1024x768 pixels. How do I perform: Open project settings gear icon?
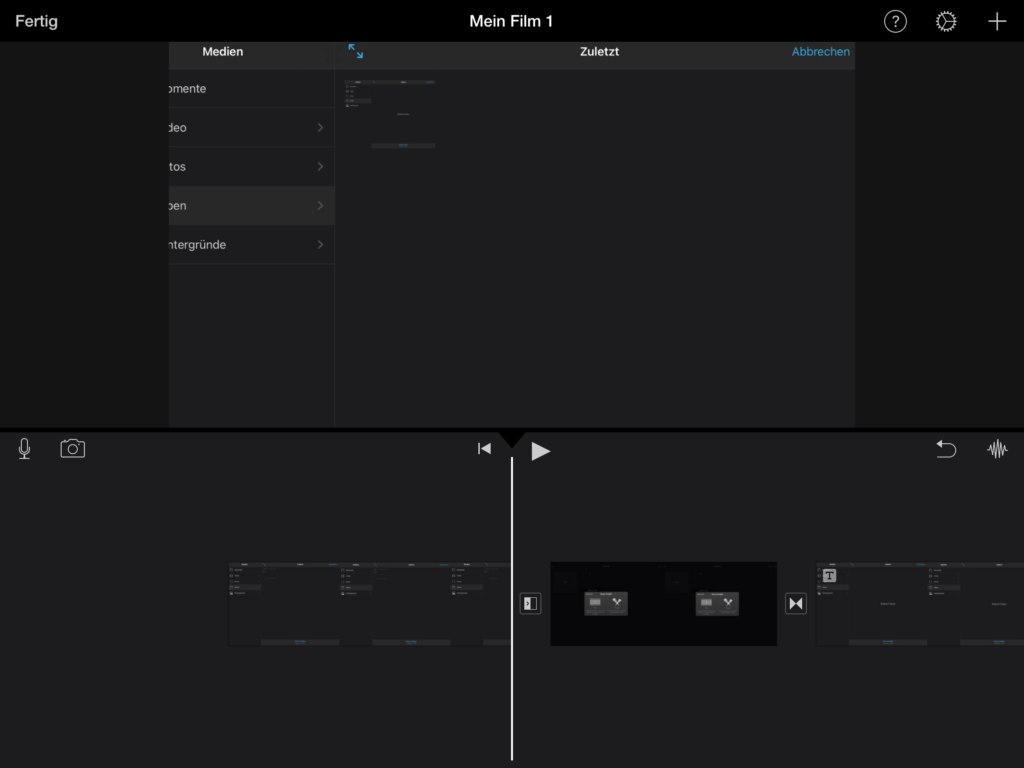click(946, 22)
